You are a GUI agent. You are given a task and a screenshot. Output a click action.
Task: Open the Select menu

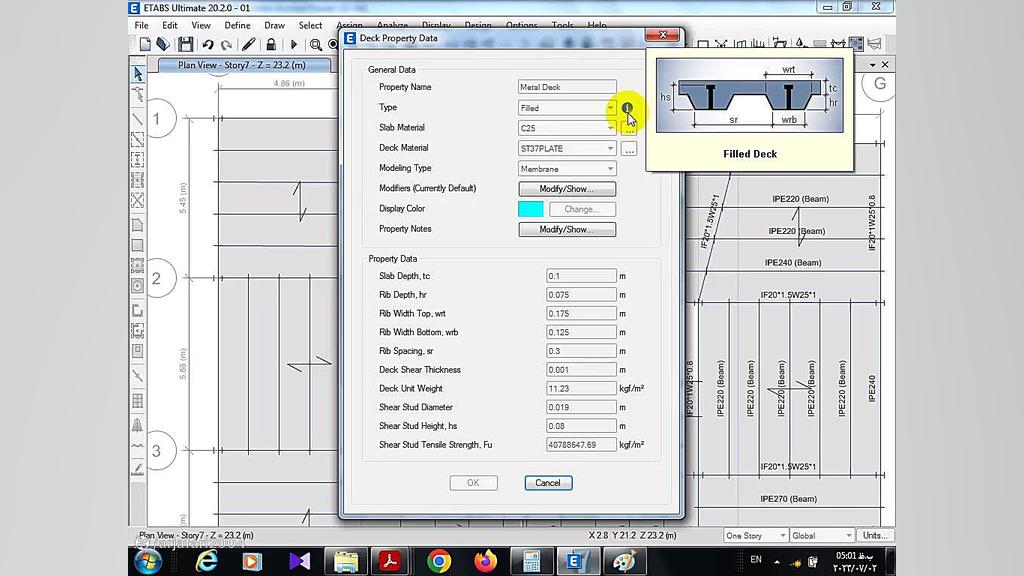310,25
